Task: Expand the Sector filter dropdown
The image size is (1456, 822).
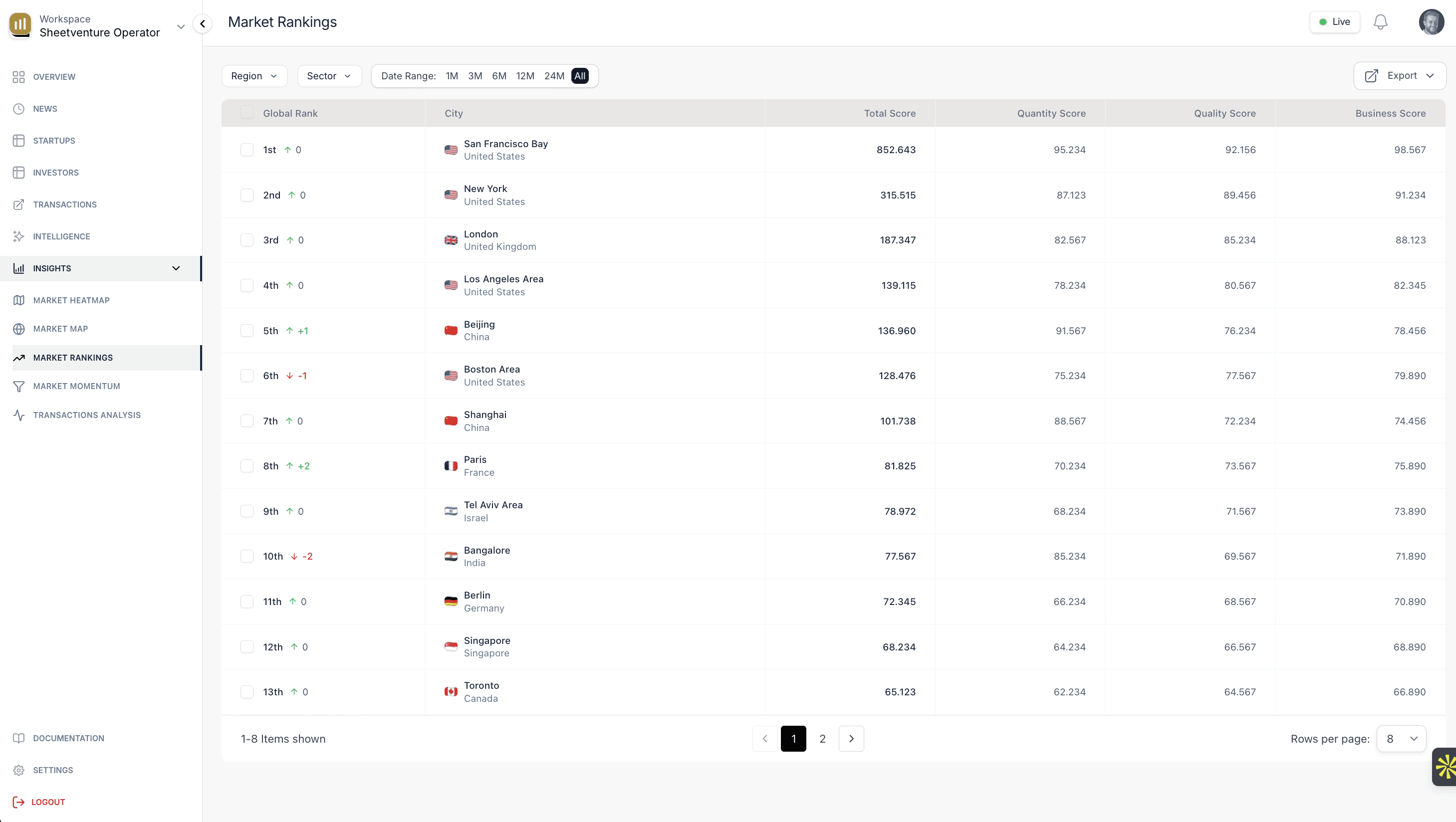Action: [x=329, y=76]
